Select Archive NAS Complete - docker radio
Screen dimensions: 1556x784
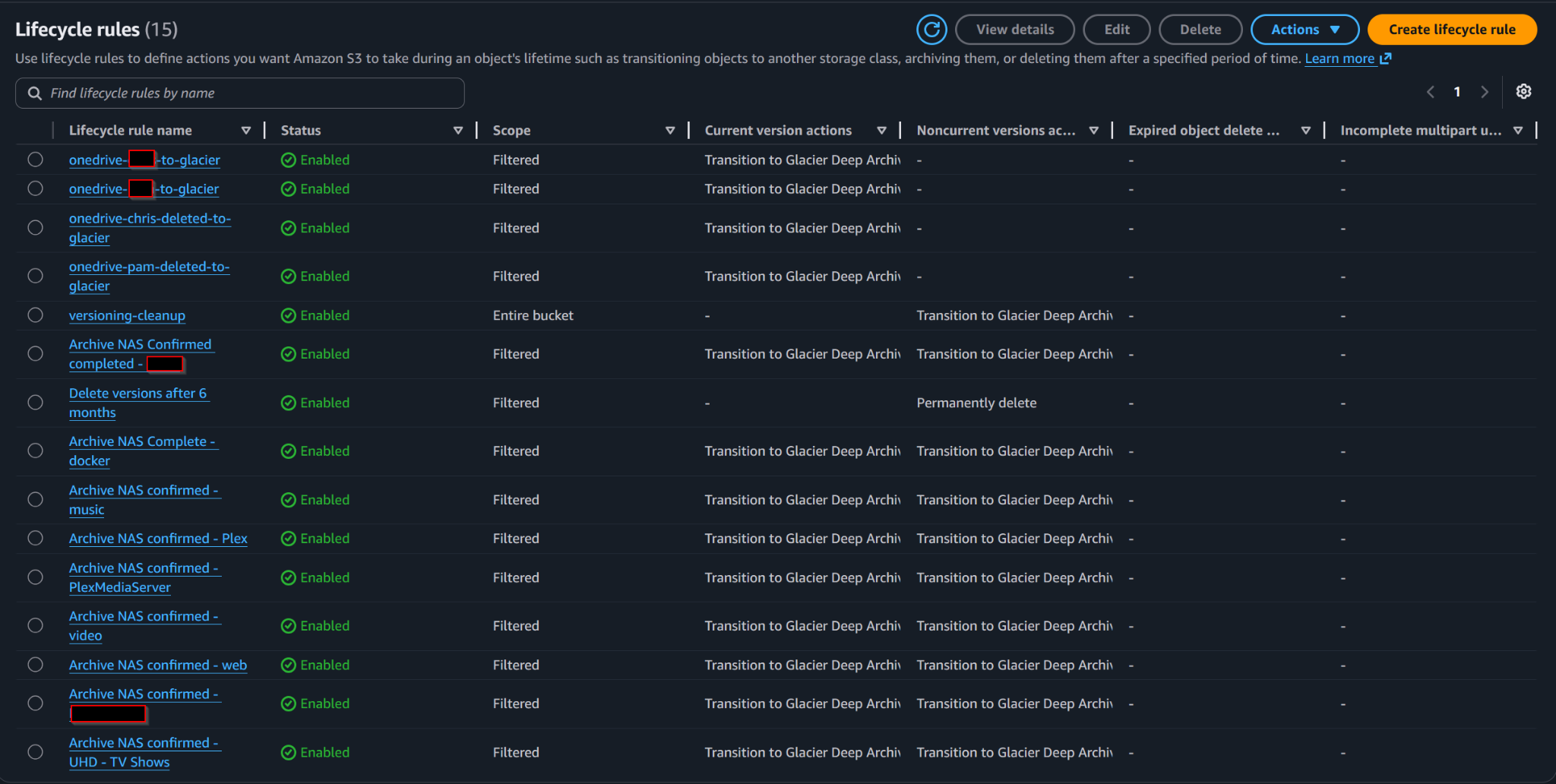tap(35, 450)
